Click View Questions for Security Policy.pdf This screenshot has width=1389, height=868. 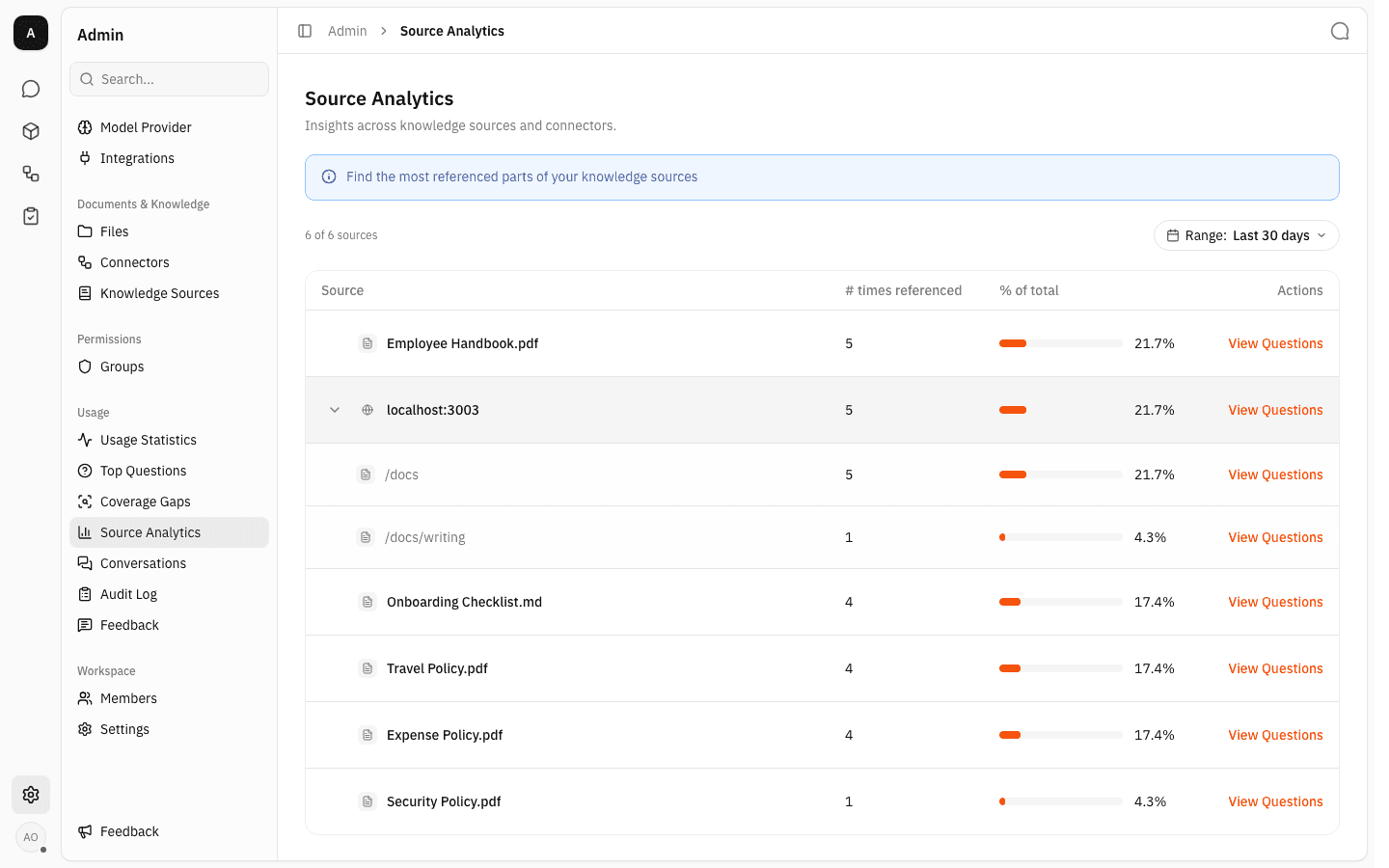pos(1275,801)
